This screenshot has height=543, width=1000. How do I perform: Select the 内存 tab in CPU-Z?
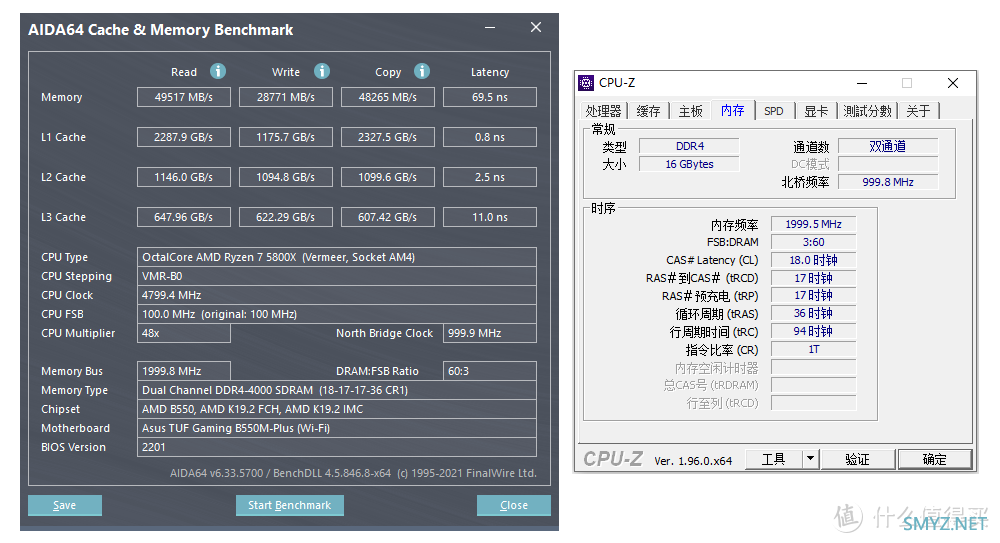point(733,110)
